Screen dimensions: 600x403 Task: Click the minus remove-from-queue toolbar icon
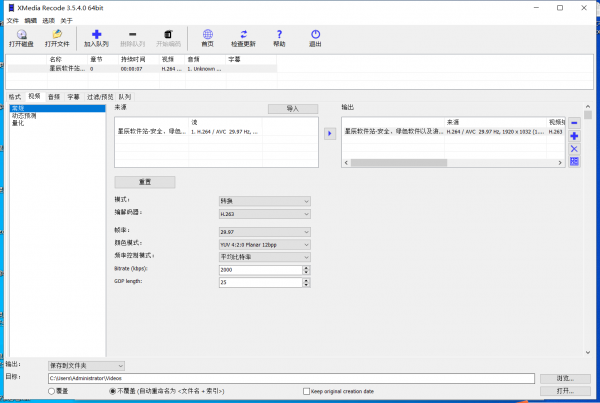coord(132,34)
